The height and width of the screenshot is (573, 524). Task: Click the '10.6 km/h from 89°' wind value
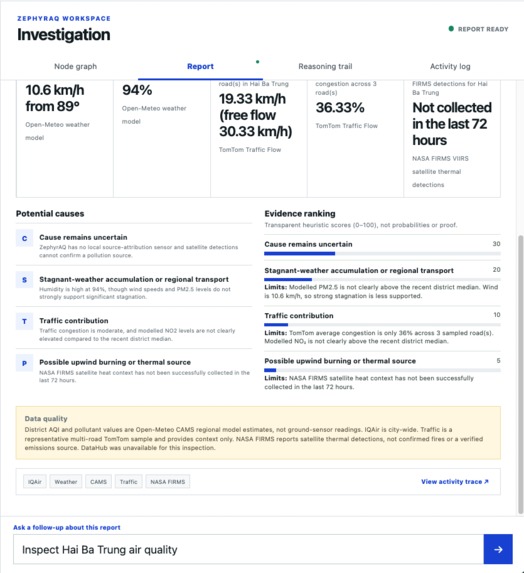click(x=55, y=98)
